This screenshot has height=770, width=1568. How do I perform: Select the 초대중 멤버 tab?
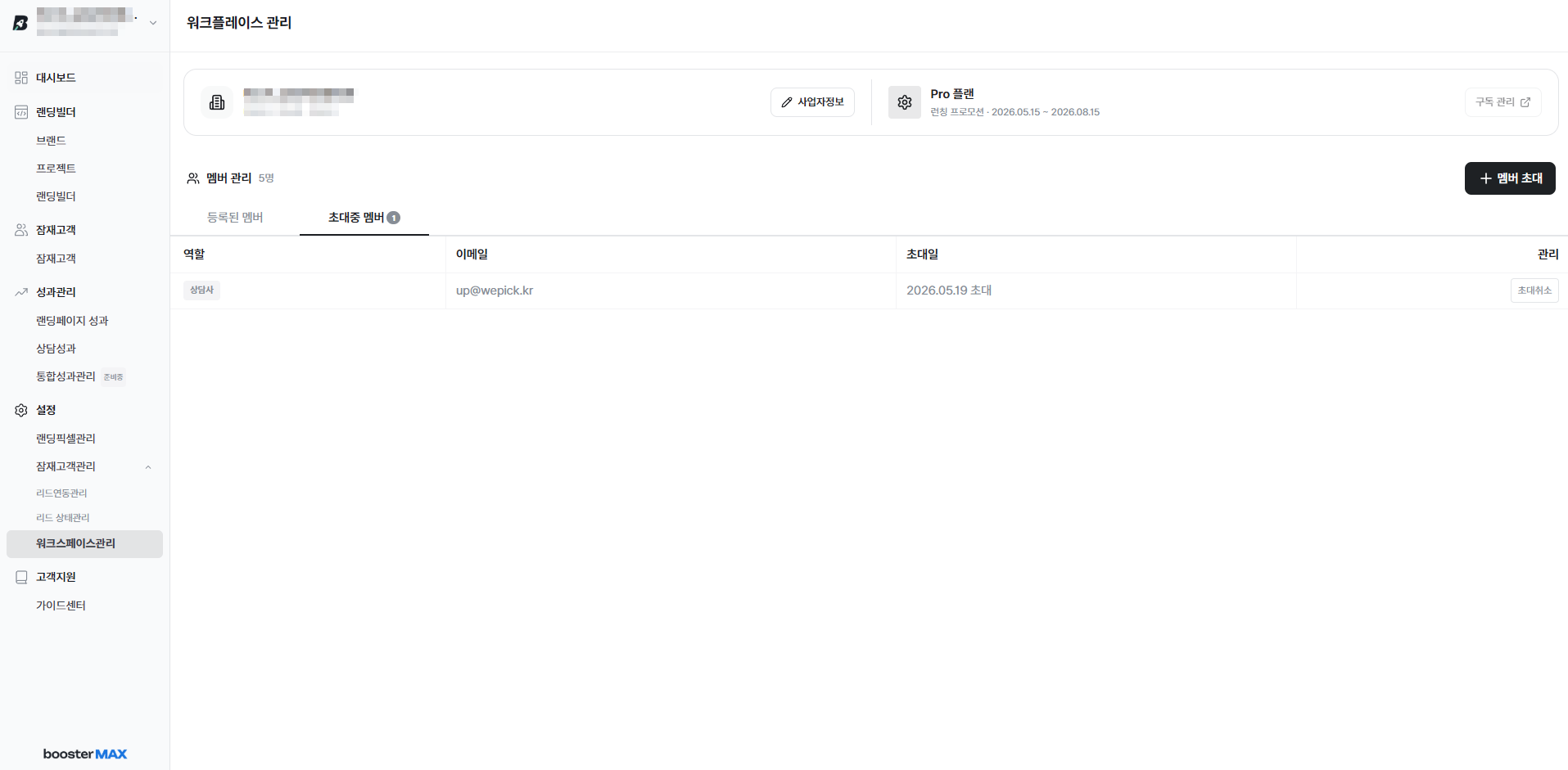pos(364,218)
